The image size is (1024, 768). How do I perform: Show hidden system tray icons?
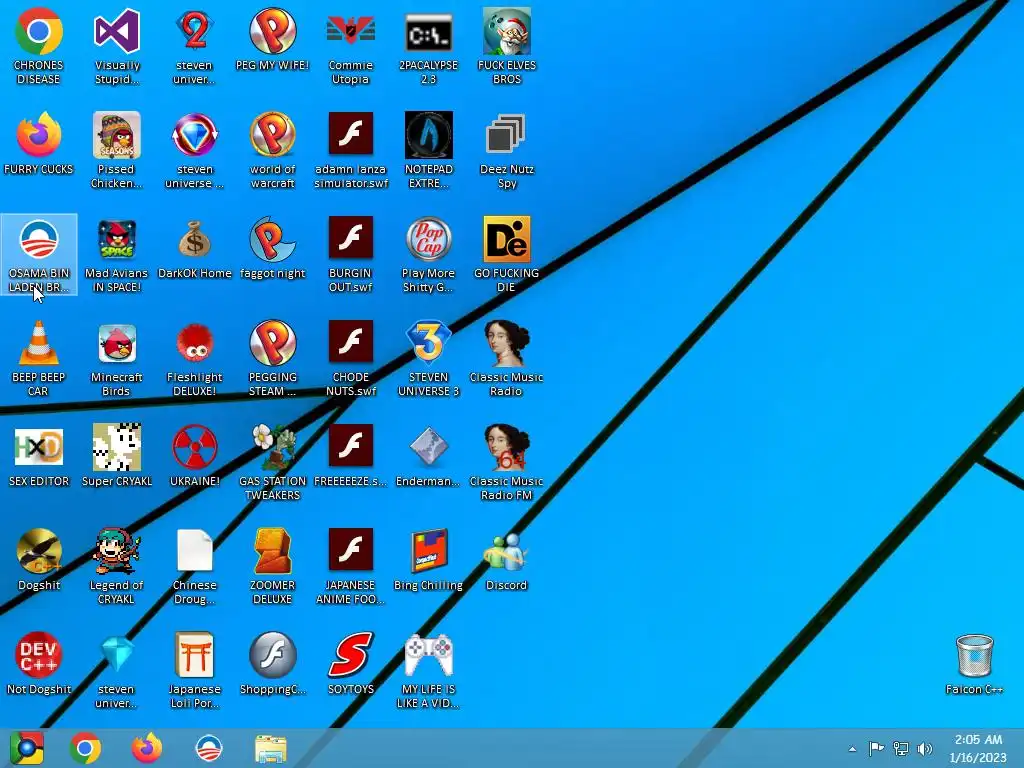pyautogui.click(x=852, y=749)
